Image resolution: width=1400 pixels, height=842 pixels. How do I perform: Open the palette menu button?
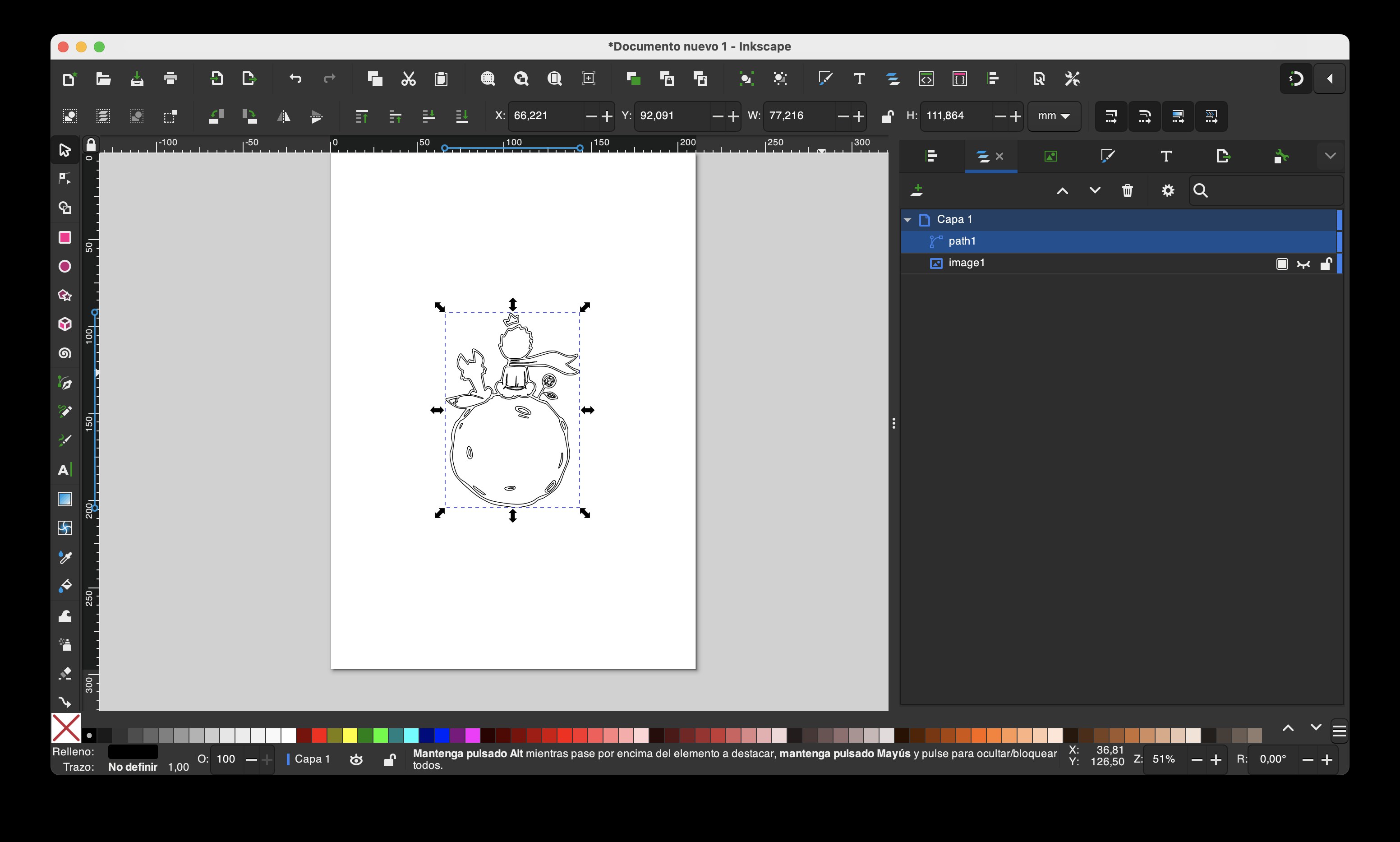(1339, 731)
